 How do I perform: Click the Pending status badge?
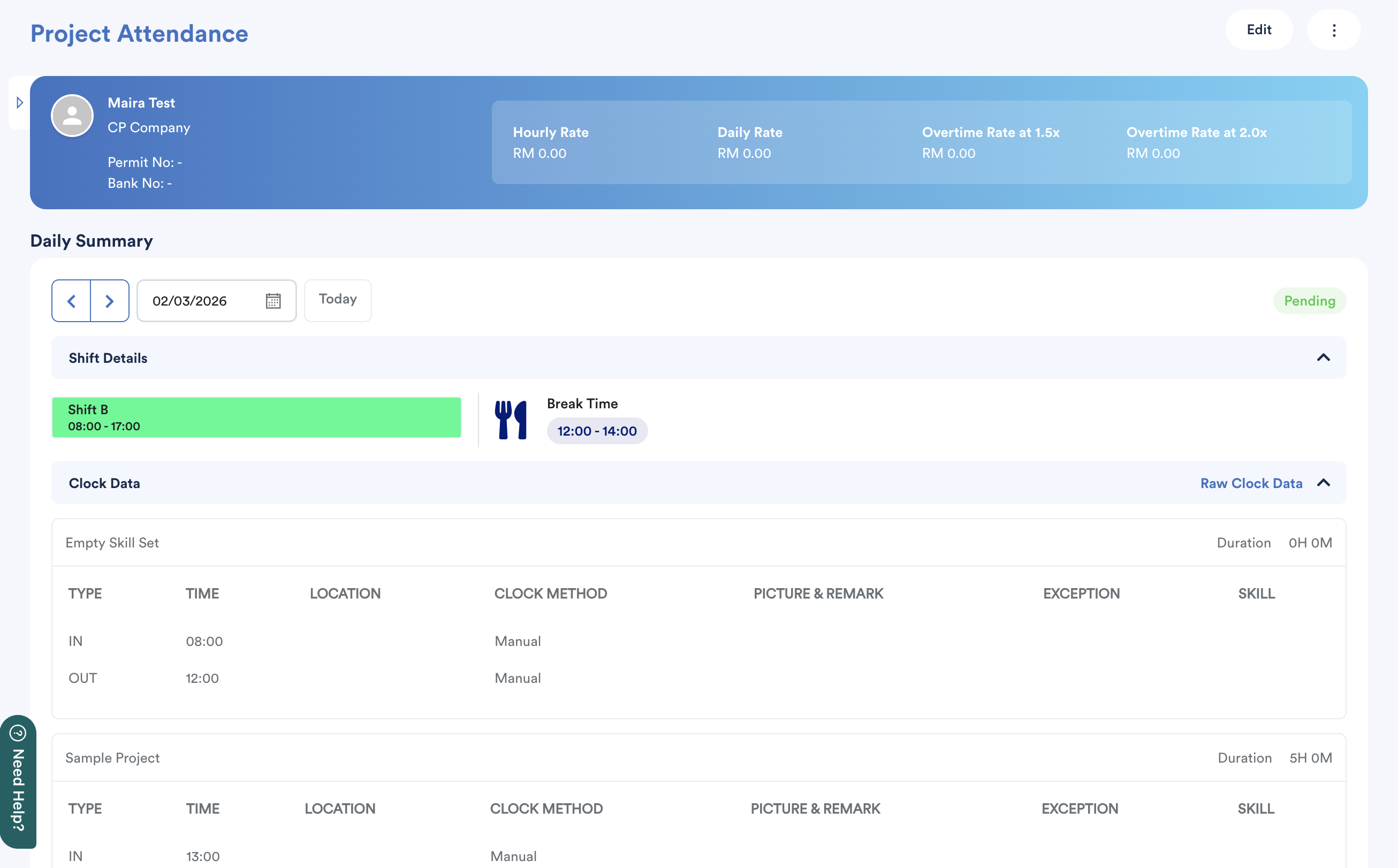point(1309,301)
